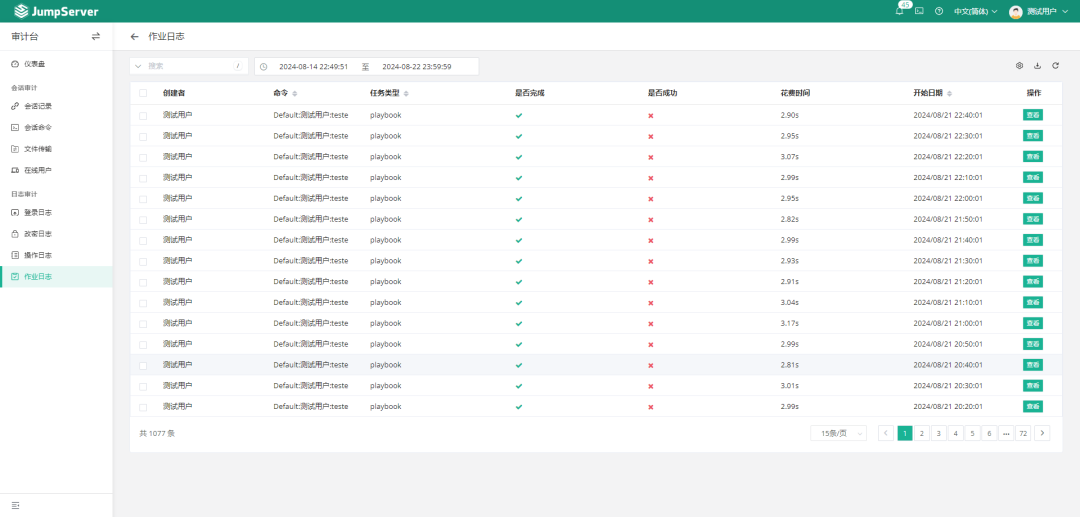The height and width of the screenshot is (517, 1080).
Task: Click the back arrow beside 作业日志 title
Action: click(135, 36)
